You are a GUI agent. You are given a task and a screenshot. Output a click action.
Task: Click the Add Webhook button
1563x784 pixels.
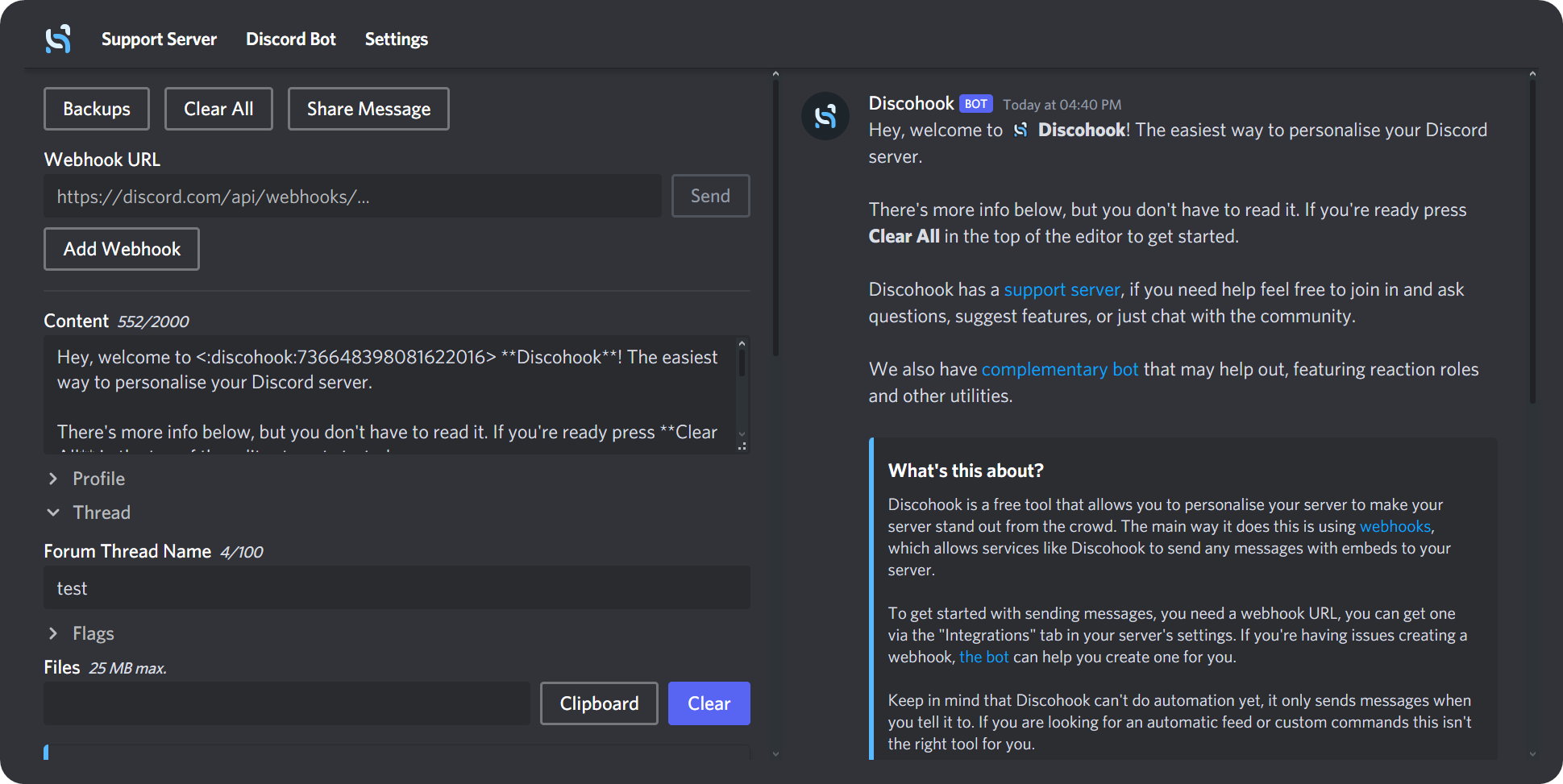coord(121,249)
